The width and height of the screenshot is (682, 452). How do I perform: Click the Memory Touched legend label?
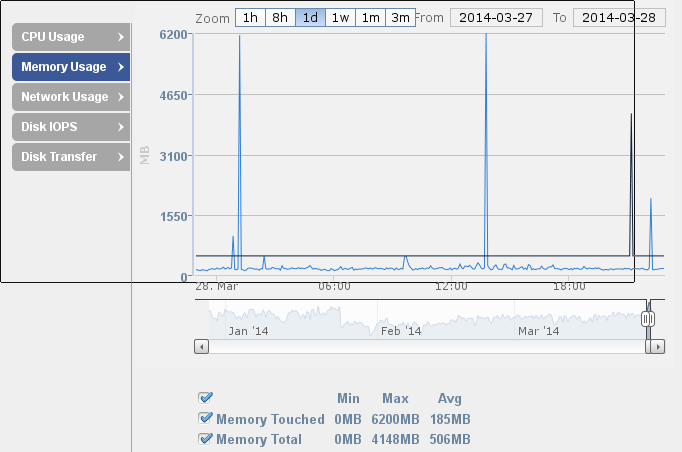270,419
